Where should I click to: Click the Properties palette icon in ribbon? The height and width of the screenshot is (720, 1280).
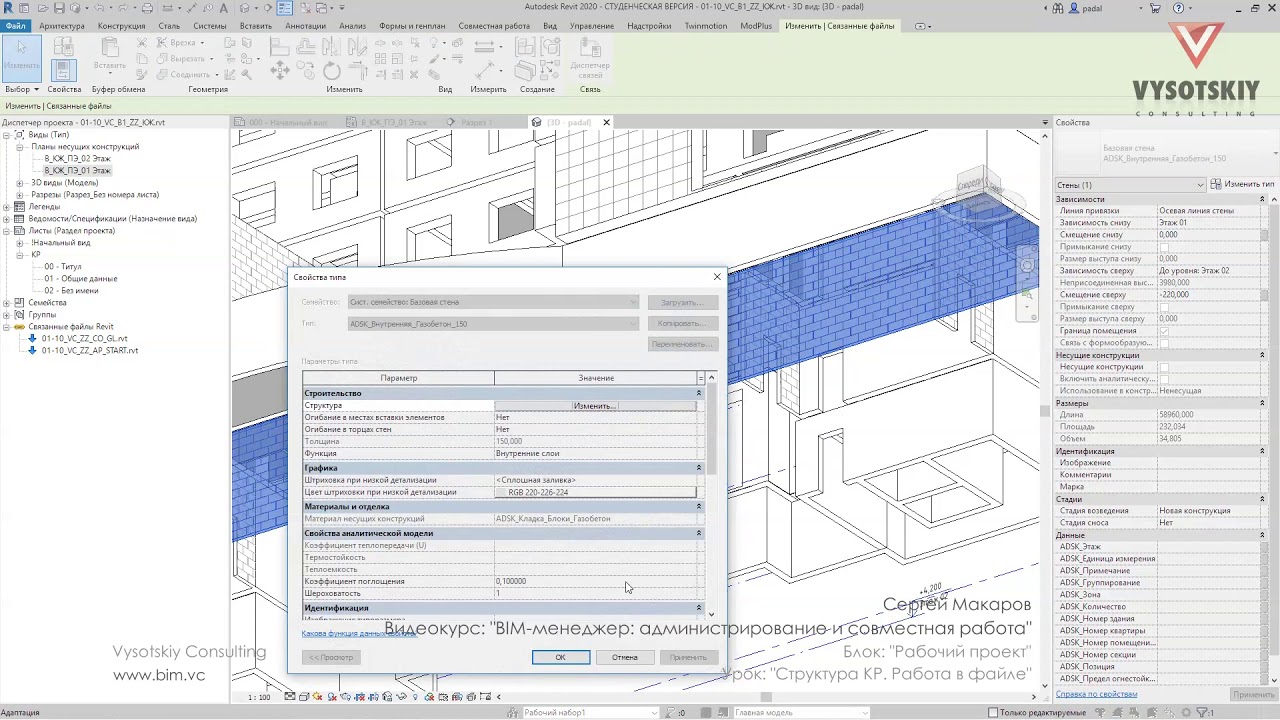coord(63,68)
